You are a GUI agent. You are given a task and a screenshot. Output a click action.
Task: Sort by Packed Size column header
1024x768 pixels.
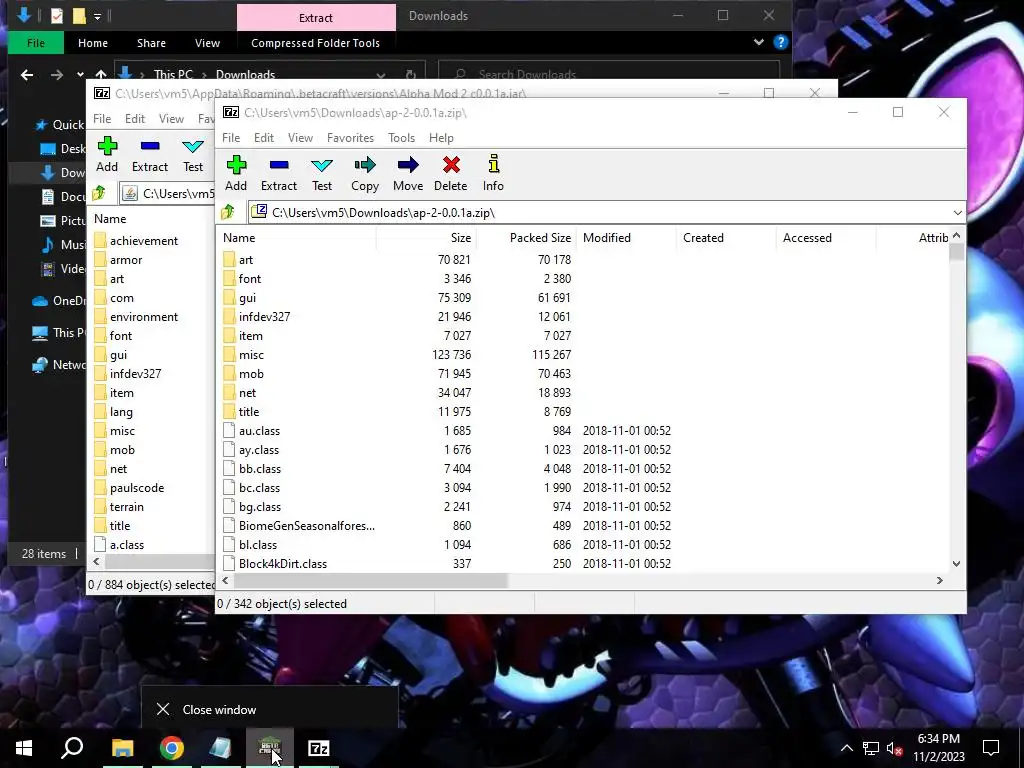tap(526, 238)
